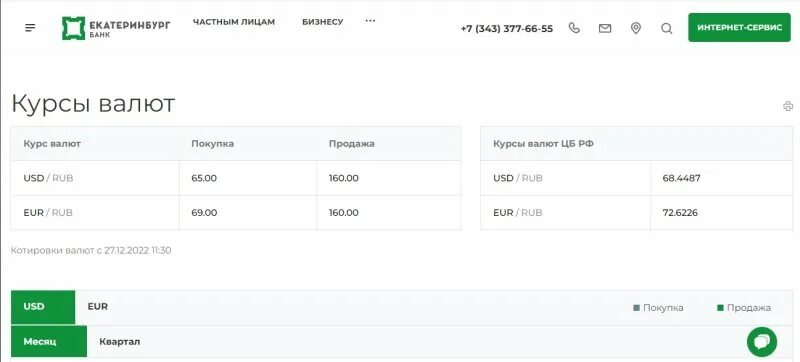Viewport: 800px width, 362px height.
Task: Open the Частным лицам menu
Action: tap(234, 22)
